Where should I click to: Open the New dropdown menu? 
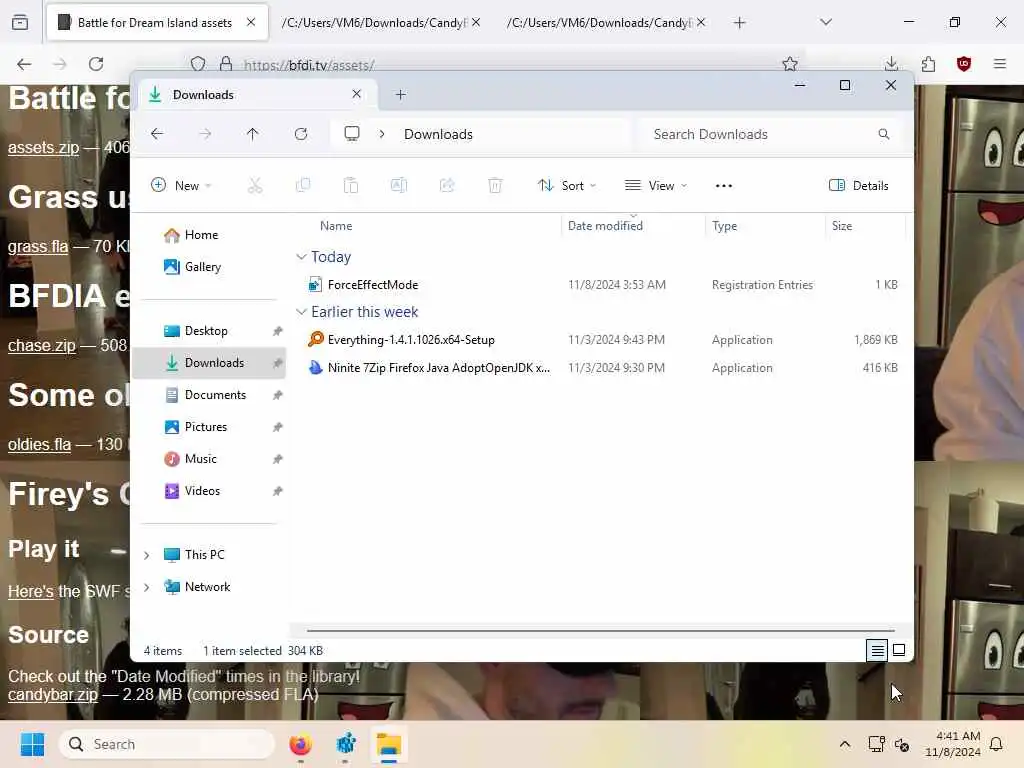tap(181, 185)
